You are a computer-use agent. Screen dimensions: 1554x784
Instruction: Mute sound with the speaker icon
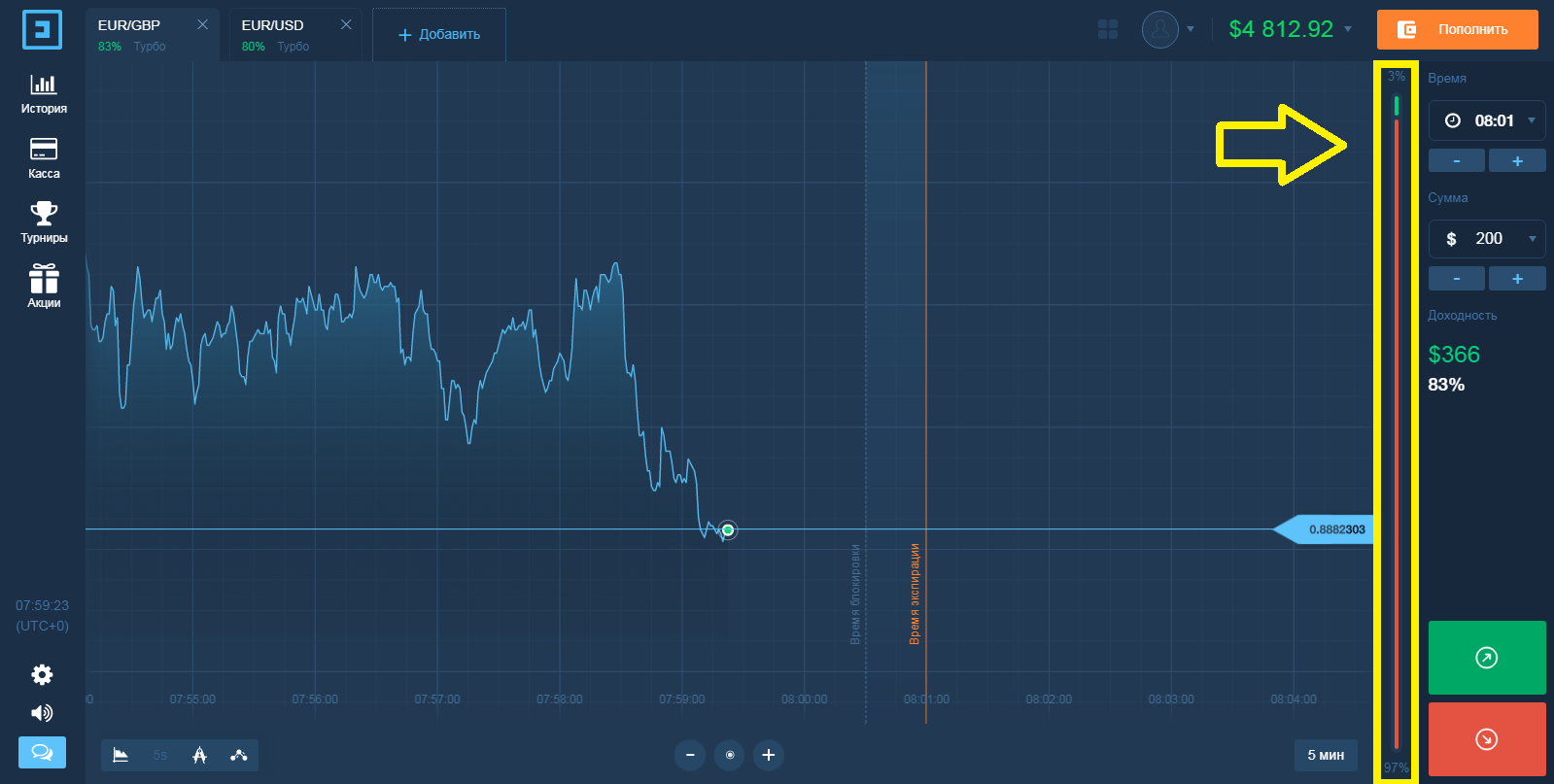[x=42, y=713]
